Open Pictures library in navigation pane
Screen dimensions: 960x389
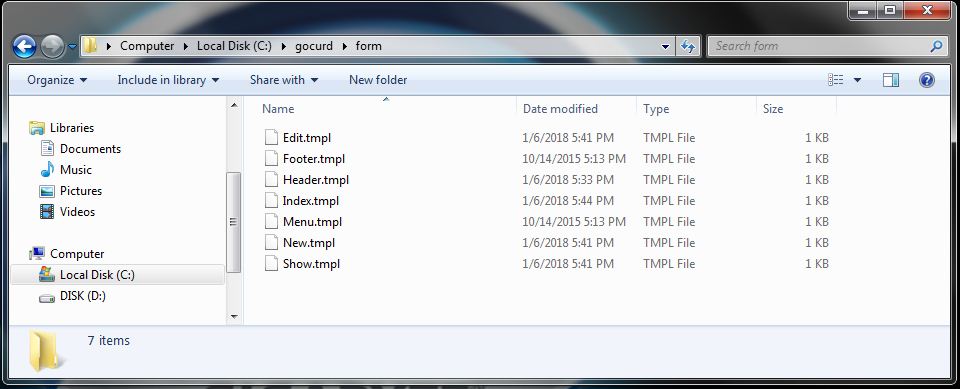click(81, 191)
